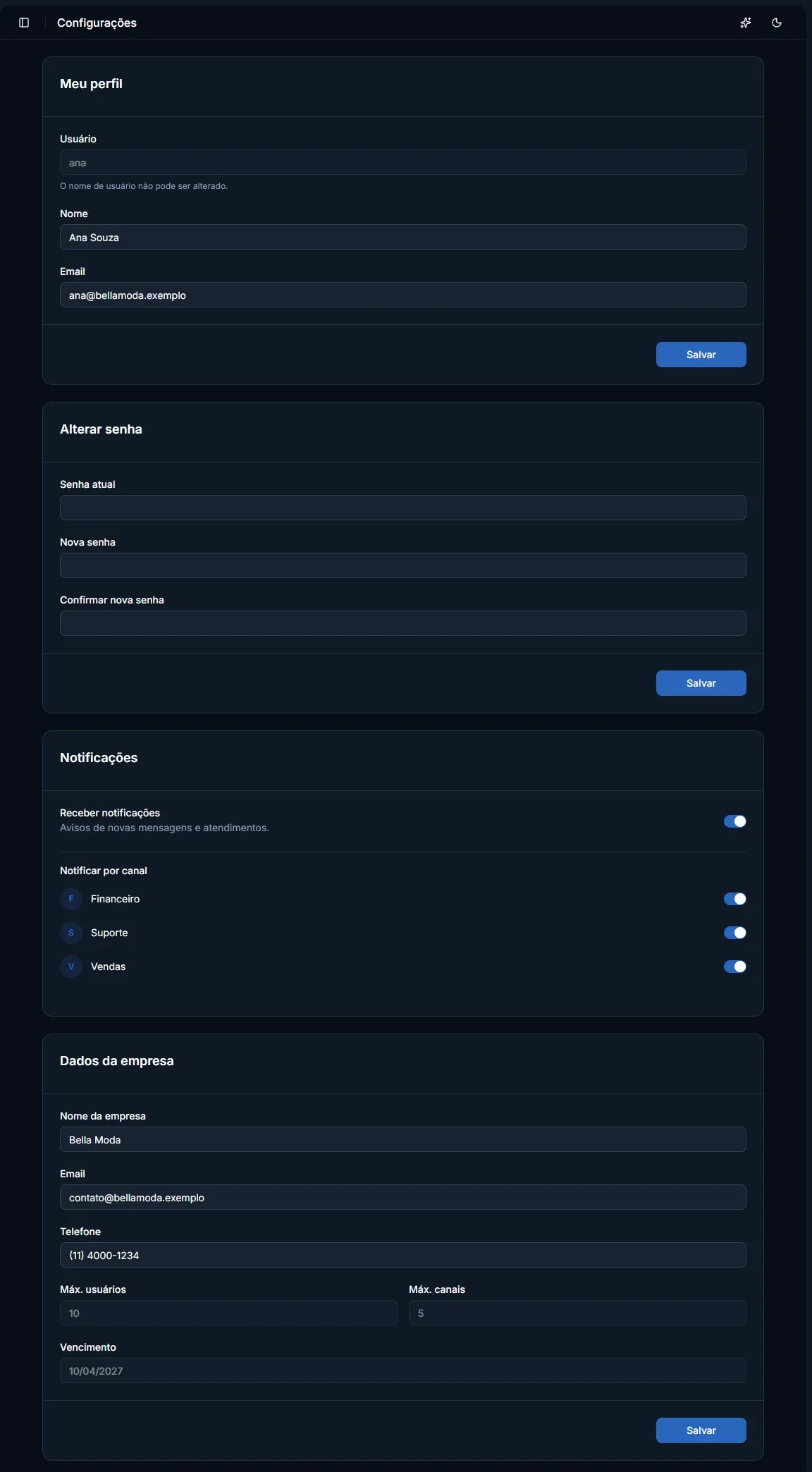This screenshot has height=1472, width=812.
Task: Click the Máx. canais field
Action: click(x=577, y=1313)
